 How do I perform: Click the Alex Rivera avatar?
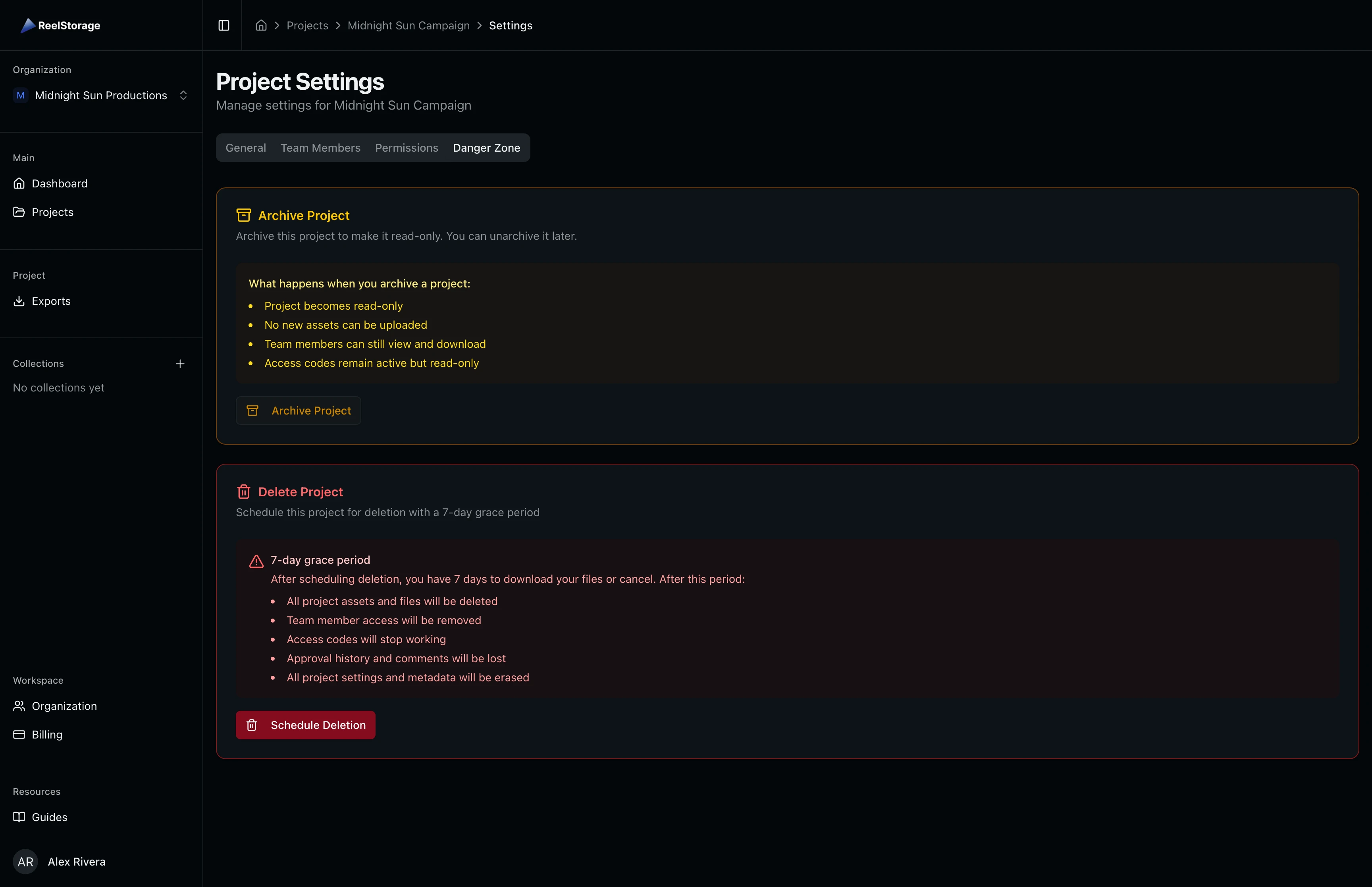pos(25,861)
